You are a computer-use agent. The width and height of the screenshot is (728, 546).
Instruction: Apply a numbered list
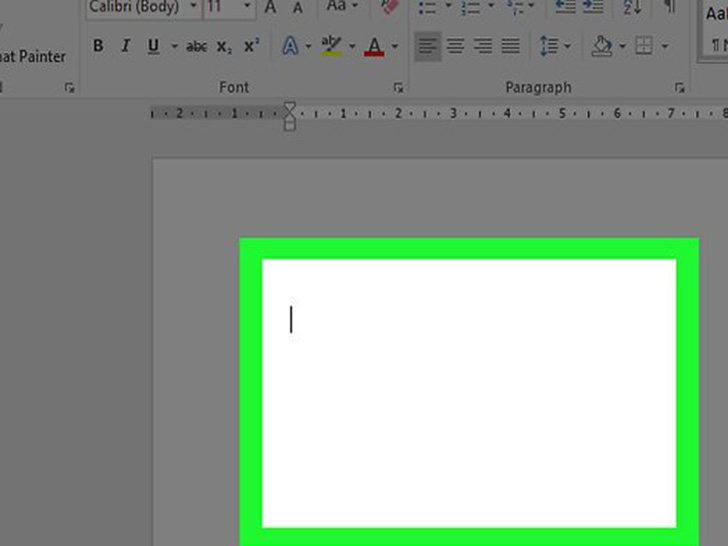[x=470, y=7]
